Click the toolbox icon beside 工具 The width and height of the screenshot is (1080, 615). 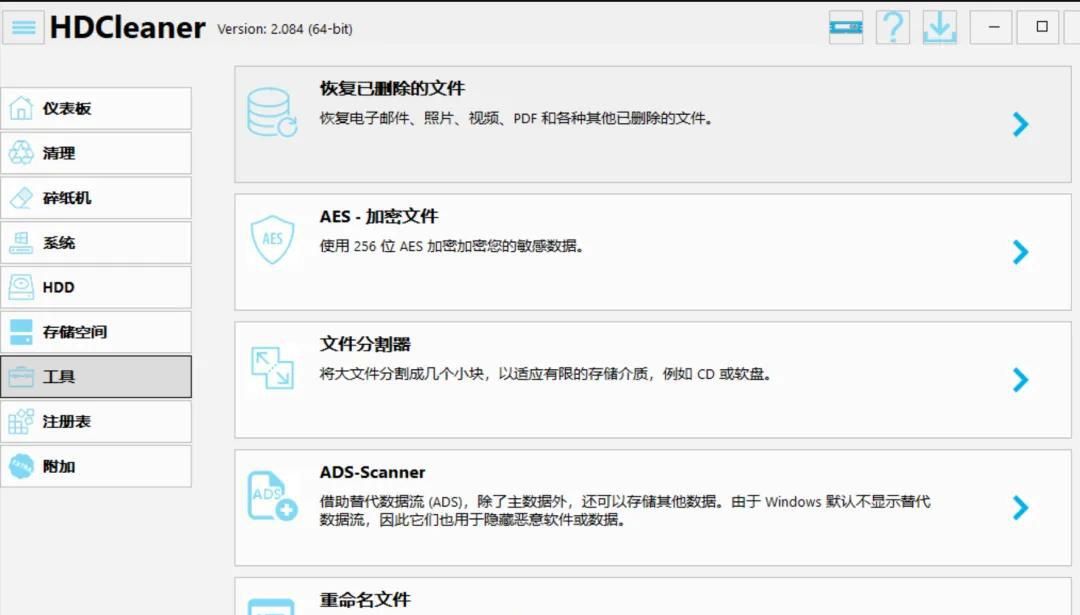[21, 377]
